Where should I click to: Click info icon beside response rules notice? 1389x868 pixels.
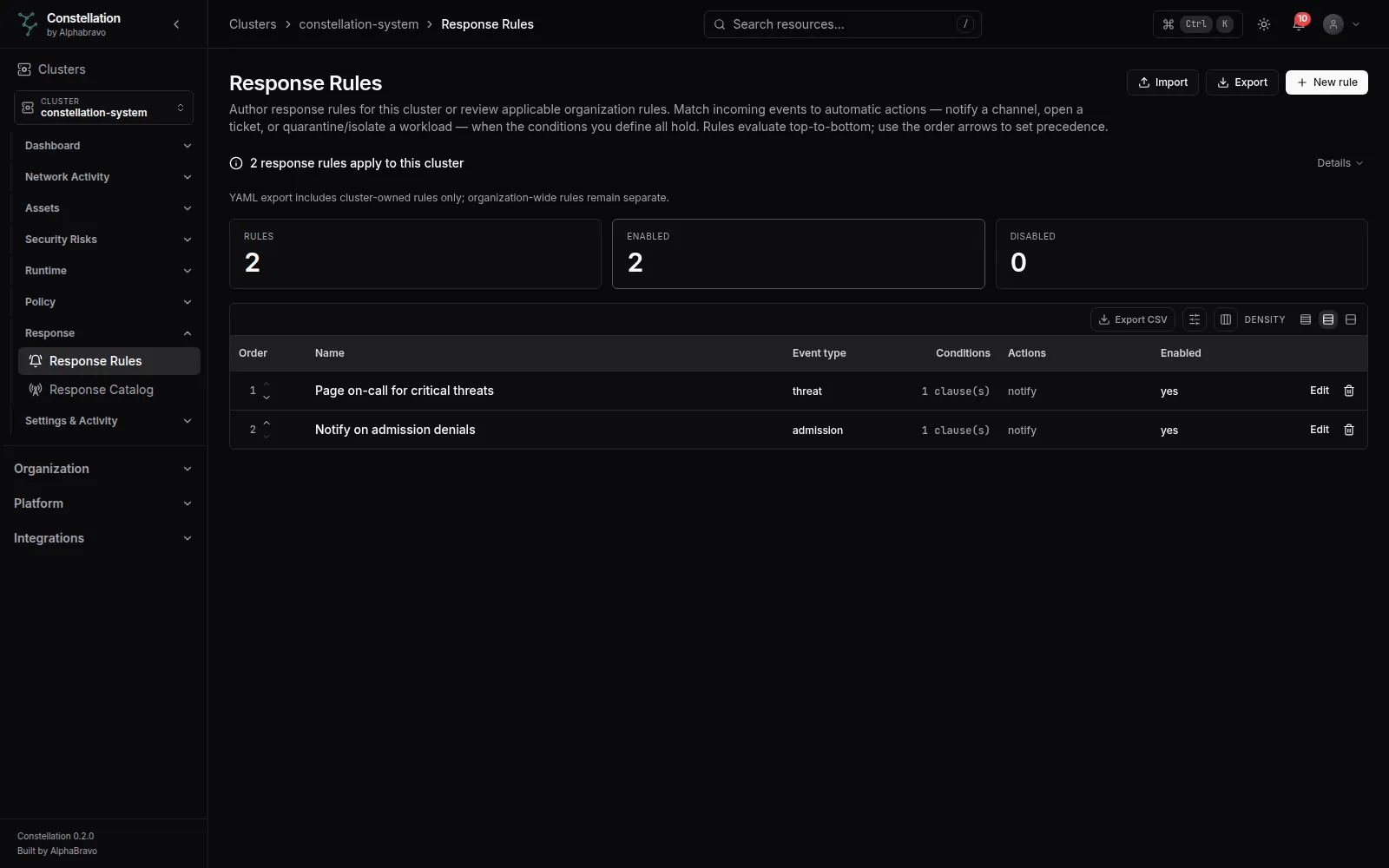[x=236, y=163]
